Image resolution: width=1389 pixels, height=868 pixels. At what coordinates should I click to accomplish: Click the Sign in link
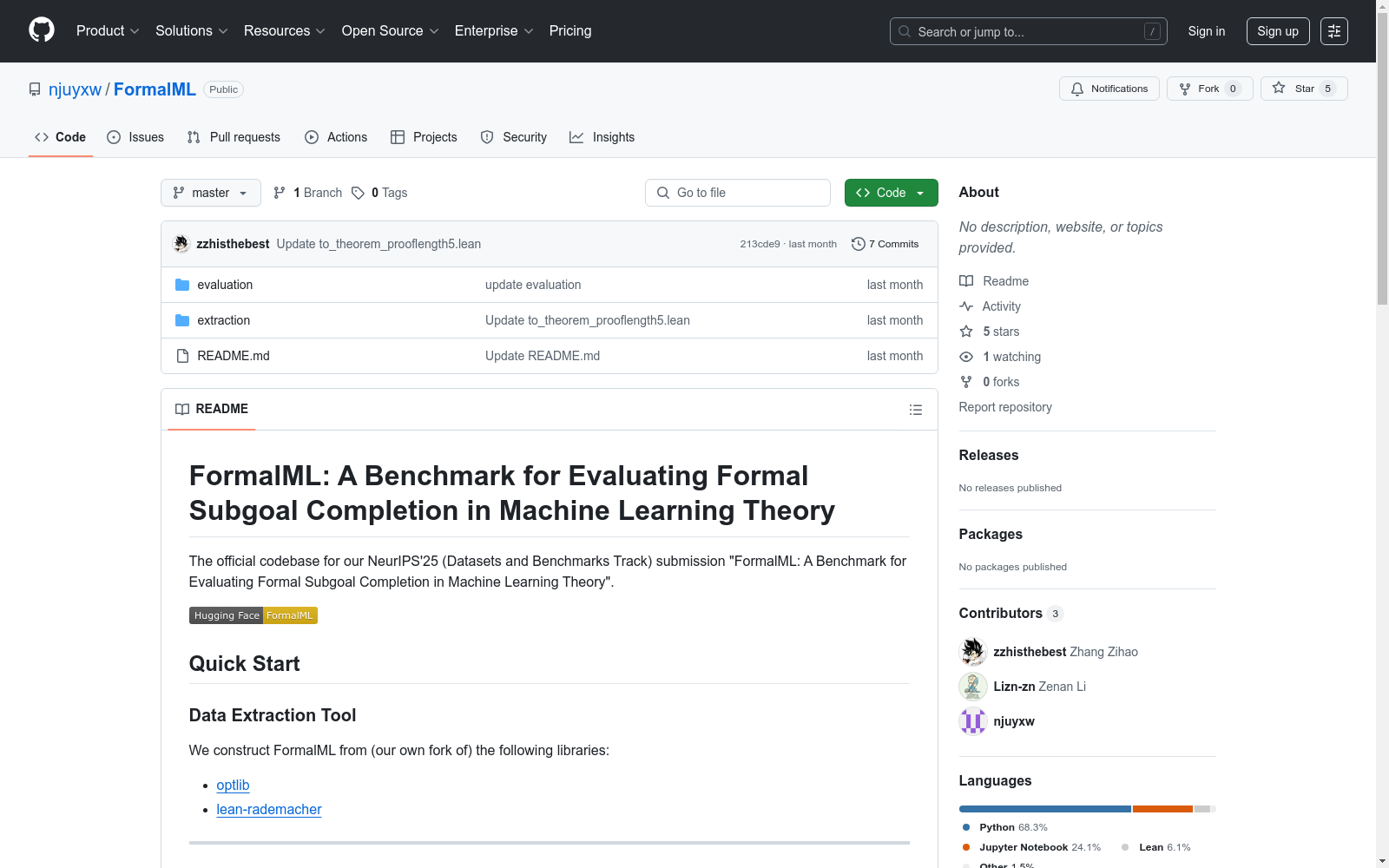tap(1207, 31)
